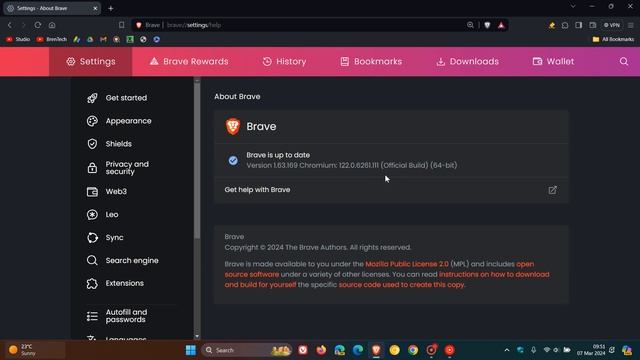Screen dimensions: 640x360
Task: Click the sidebar scrollbar down arrow
Action: point(197,336)
